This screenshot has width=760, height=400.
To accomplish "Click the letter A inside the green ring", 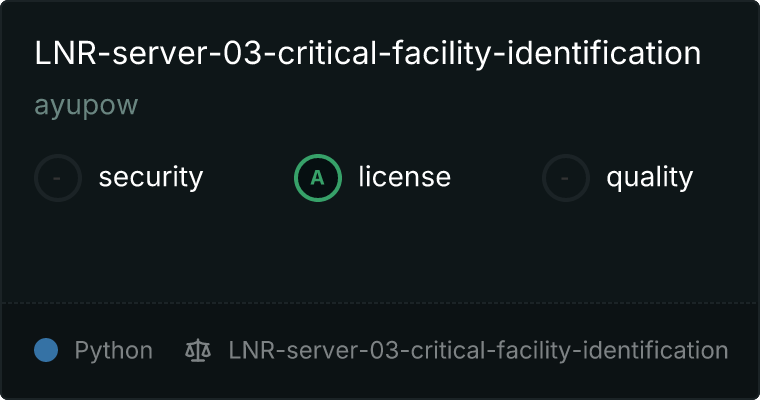I will (x=317, y=178).
